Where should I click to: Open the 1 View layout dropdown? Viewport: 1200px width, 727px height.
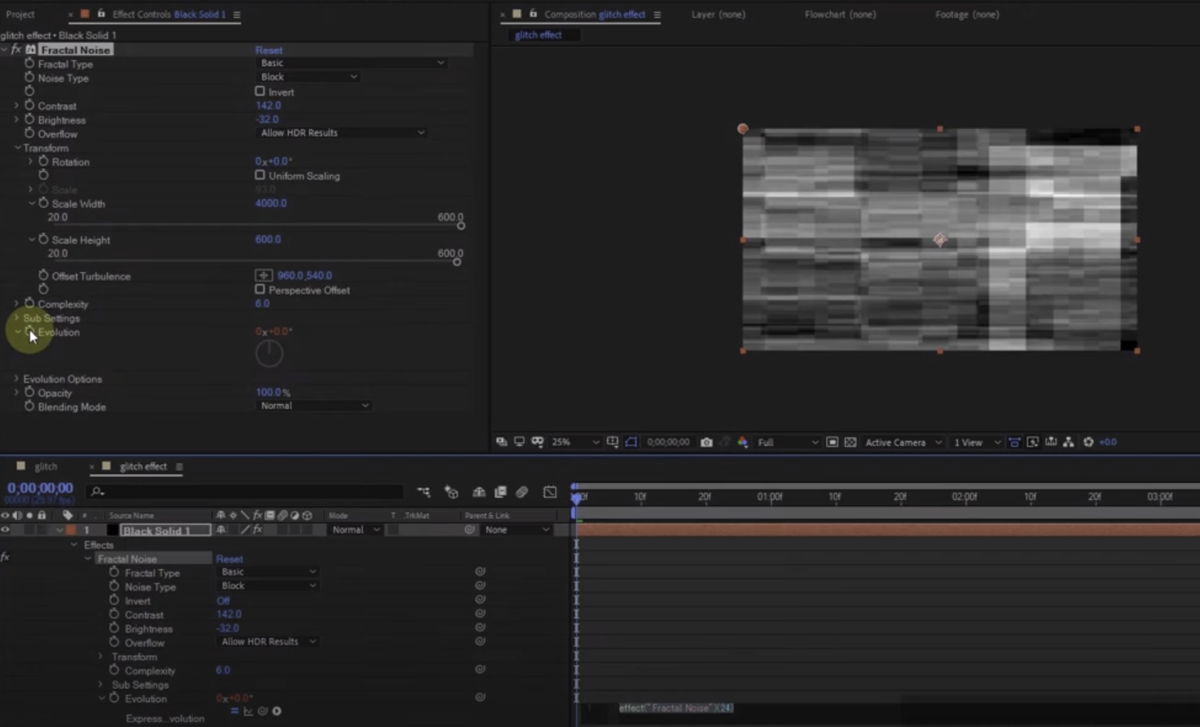pos(975,442)
